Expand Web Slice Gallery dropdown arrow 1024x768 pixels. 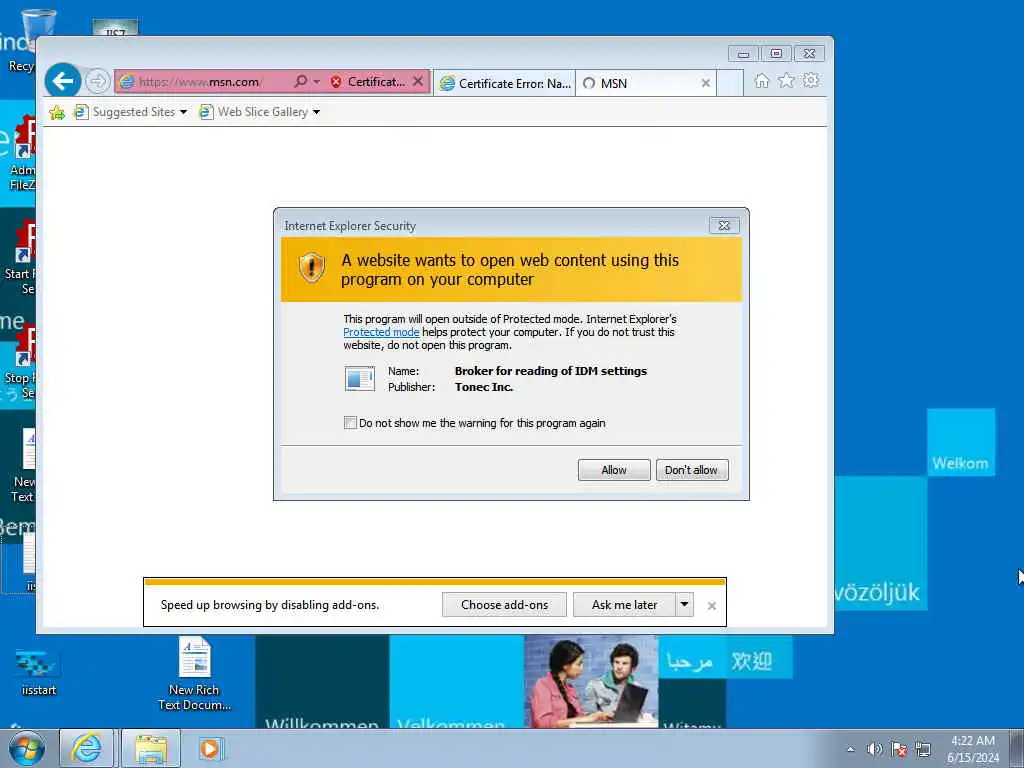pos(317,112)
